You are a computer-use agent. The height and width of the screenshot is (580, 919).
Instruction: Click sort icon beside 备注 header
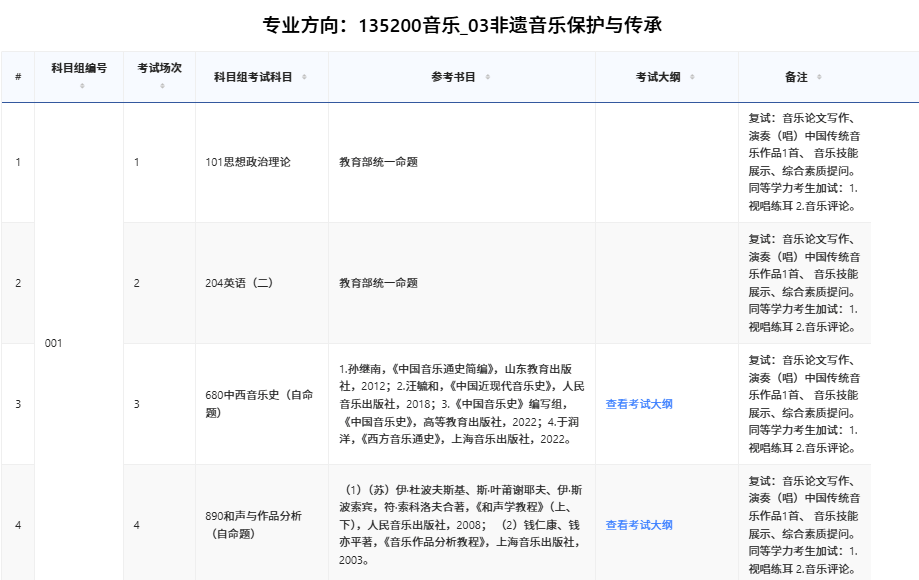click(x=819, y=77)
